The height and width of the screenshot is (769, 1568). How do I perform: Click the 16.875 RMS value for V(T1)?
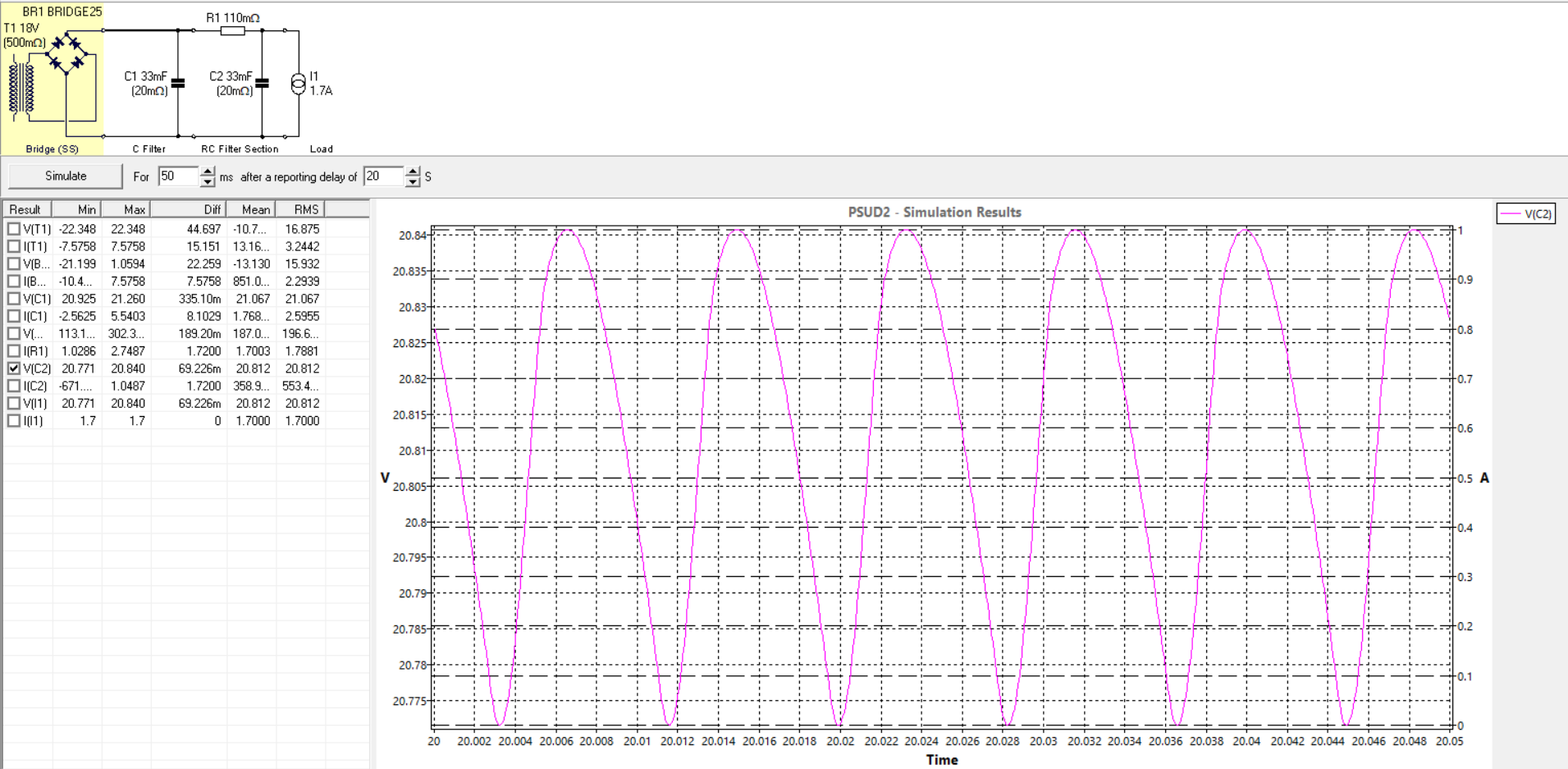302,229
